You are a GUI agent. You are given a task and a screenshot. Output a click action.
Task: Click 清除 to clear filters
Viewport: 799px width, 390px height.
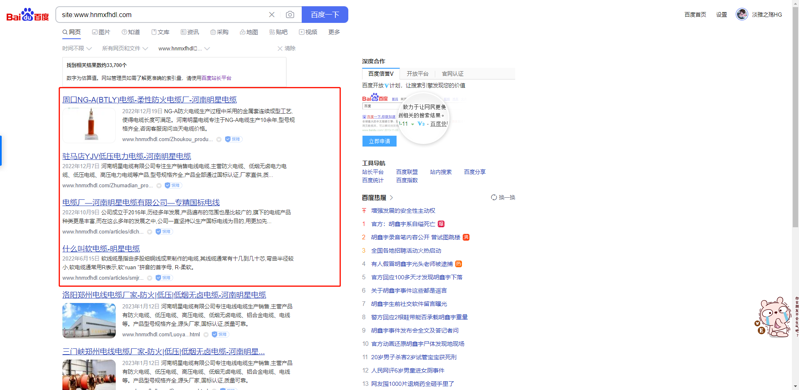pyautogui.click(x=286, y=49)
